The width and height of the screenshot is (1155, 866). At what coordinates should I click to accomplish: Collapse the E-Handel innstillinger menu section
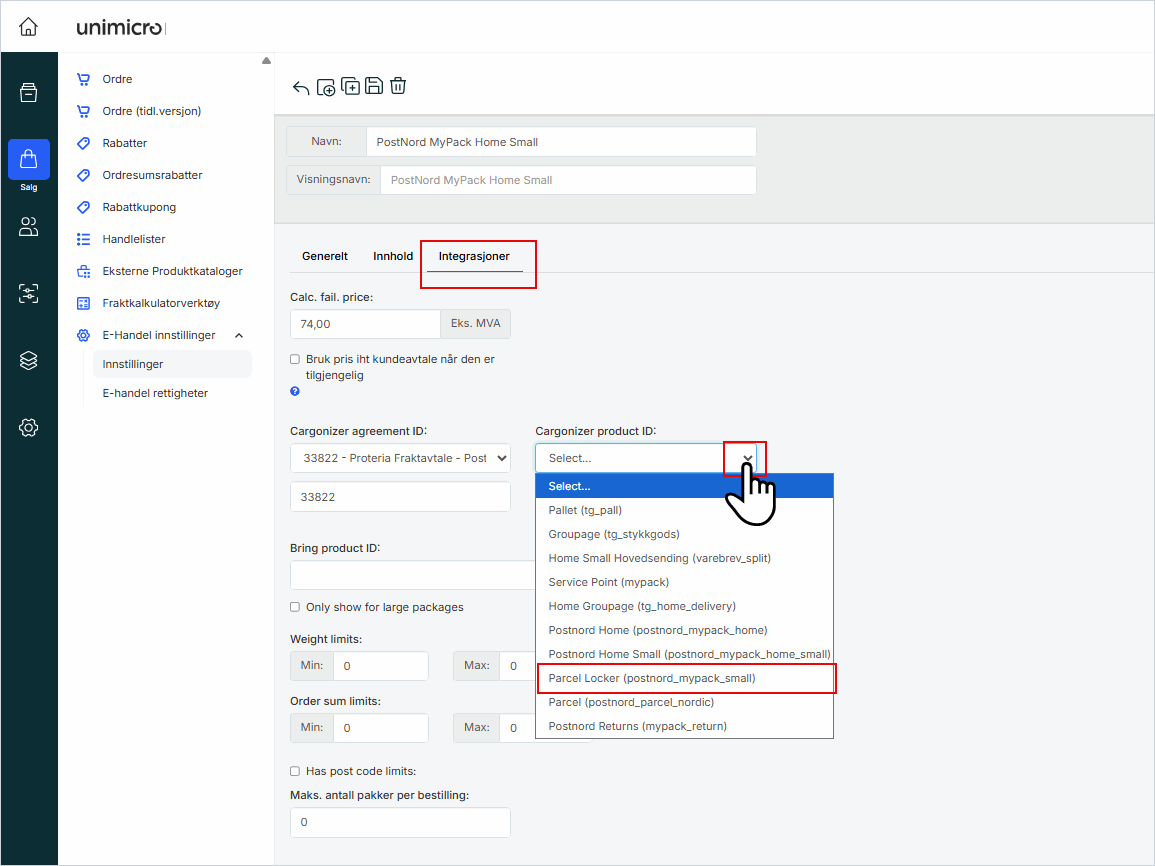[x=238, y=336]
